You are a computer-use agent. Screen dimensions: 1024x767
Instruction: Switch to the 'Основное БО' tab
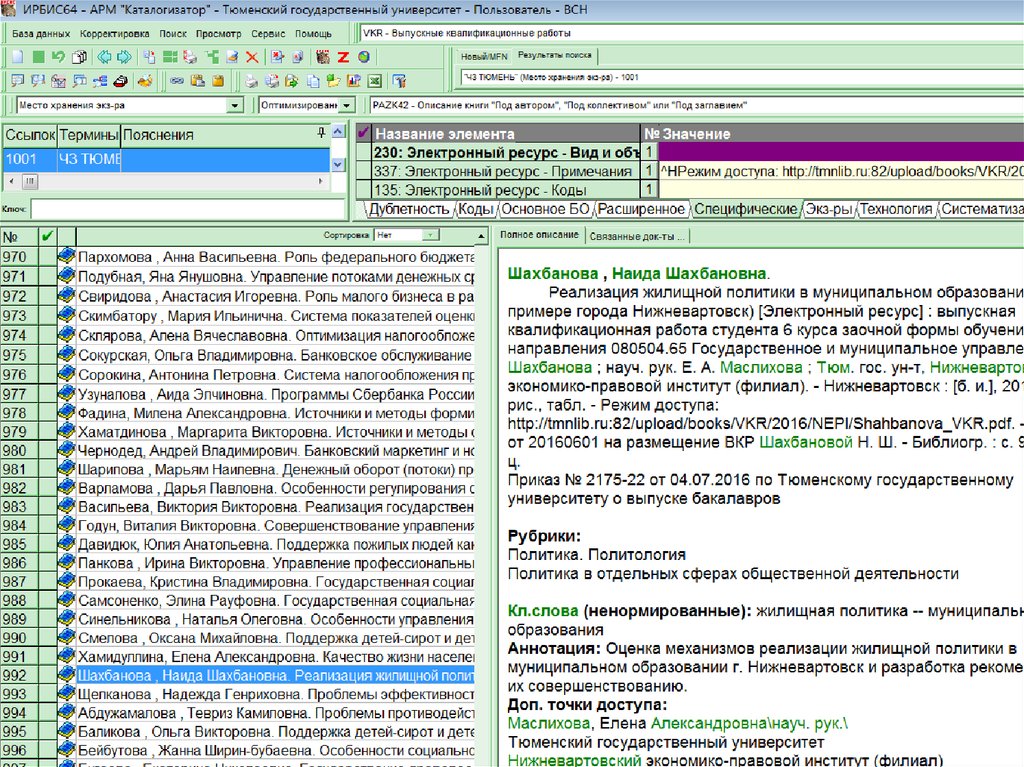click(x=546, y=209)
